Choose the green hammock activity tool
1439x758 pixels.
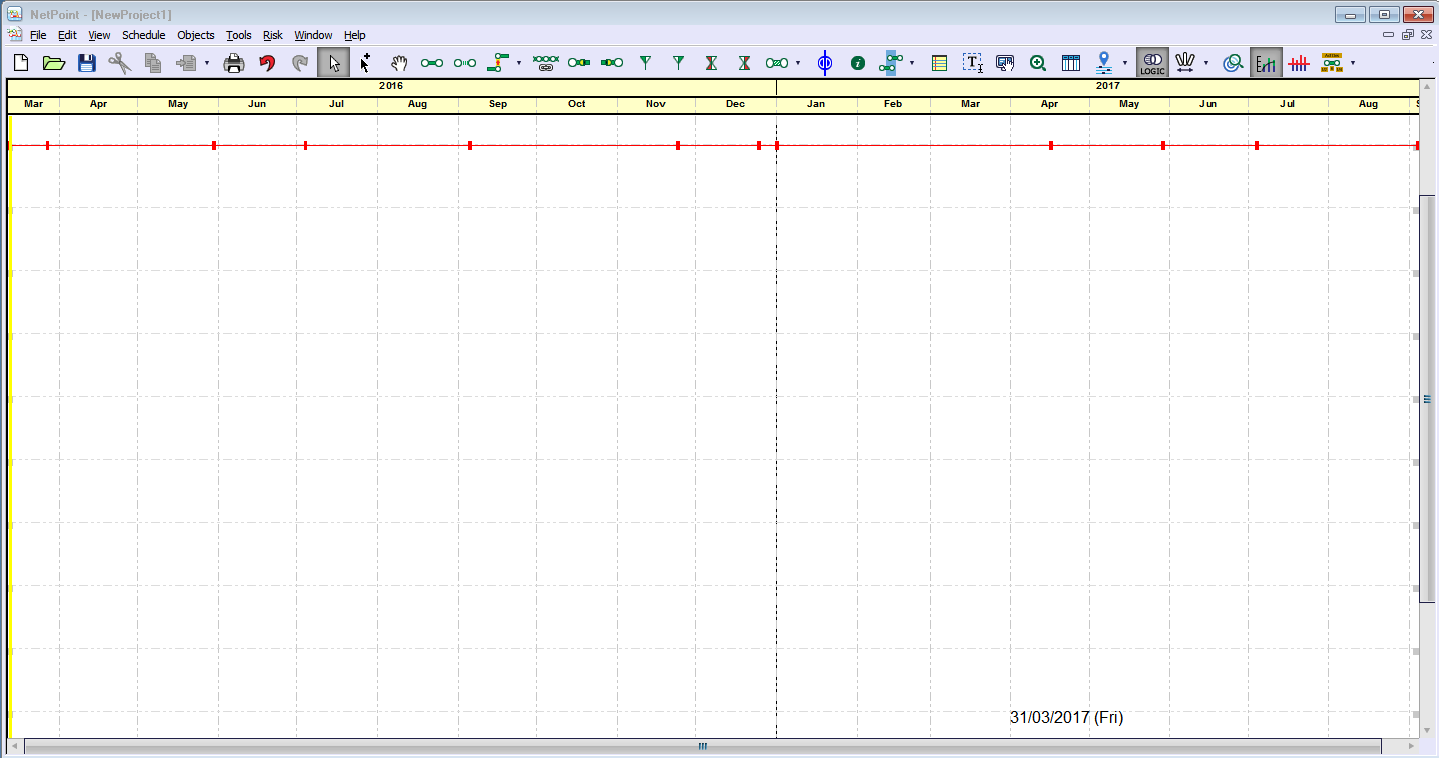pos(777,63)
